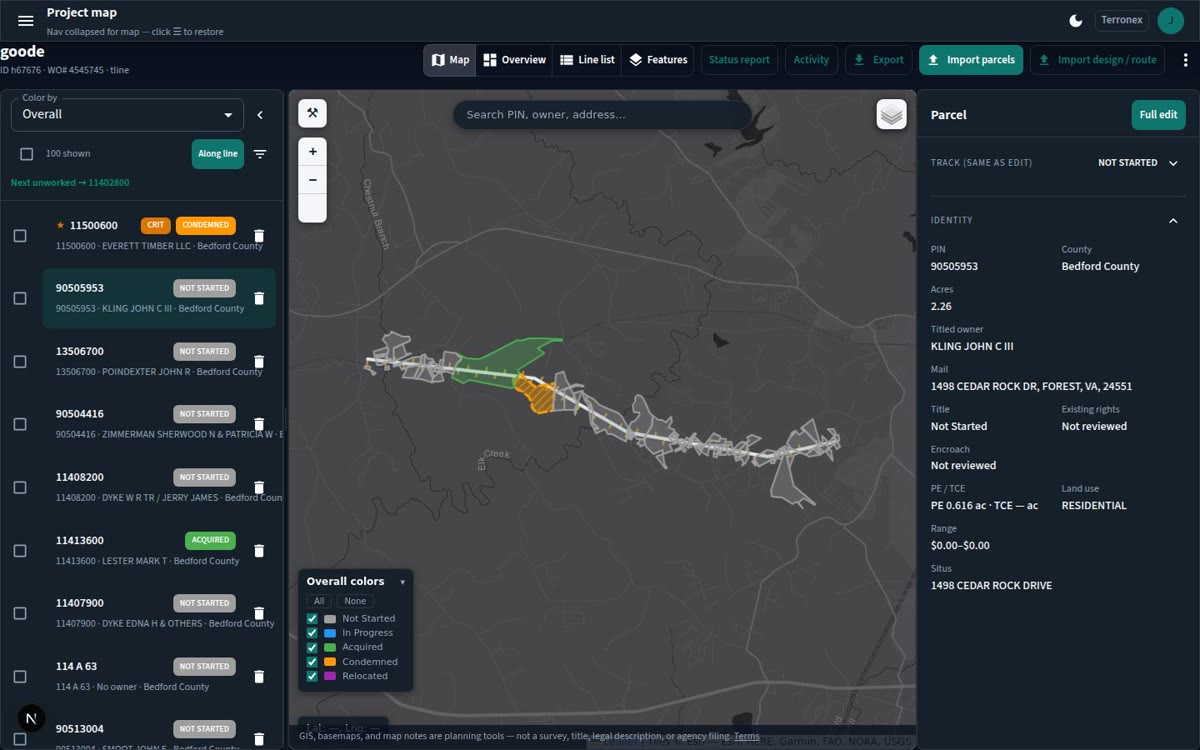Check the box for parcel 11500600
Viewport: 1200px width, 750px height.
20,236
